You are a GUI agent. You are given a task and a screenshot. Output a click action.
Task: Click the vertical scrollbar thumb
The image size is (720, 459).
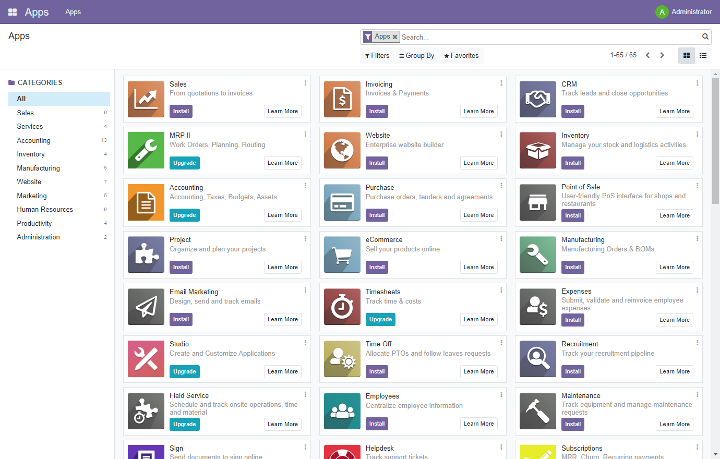715,140
